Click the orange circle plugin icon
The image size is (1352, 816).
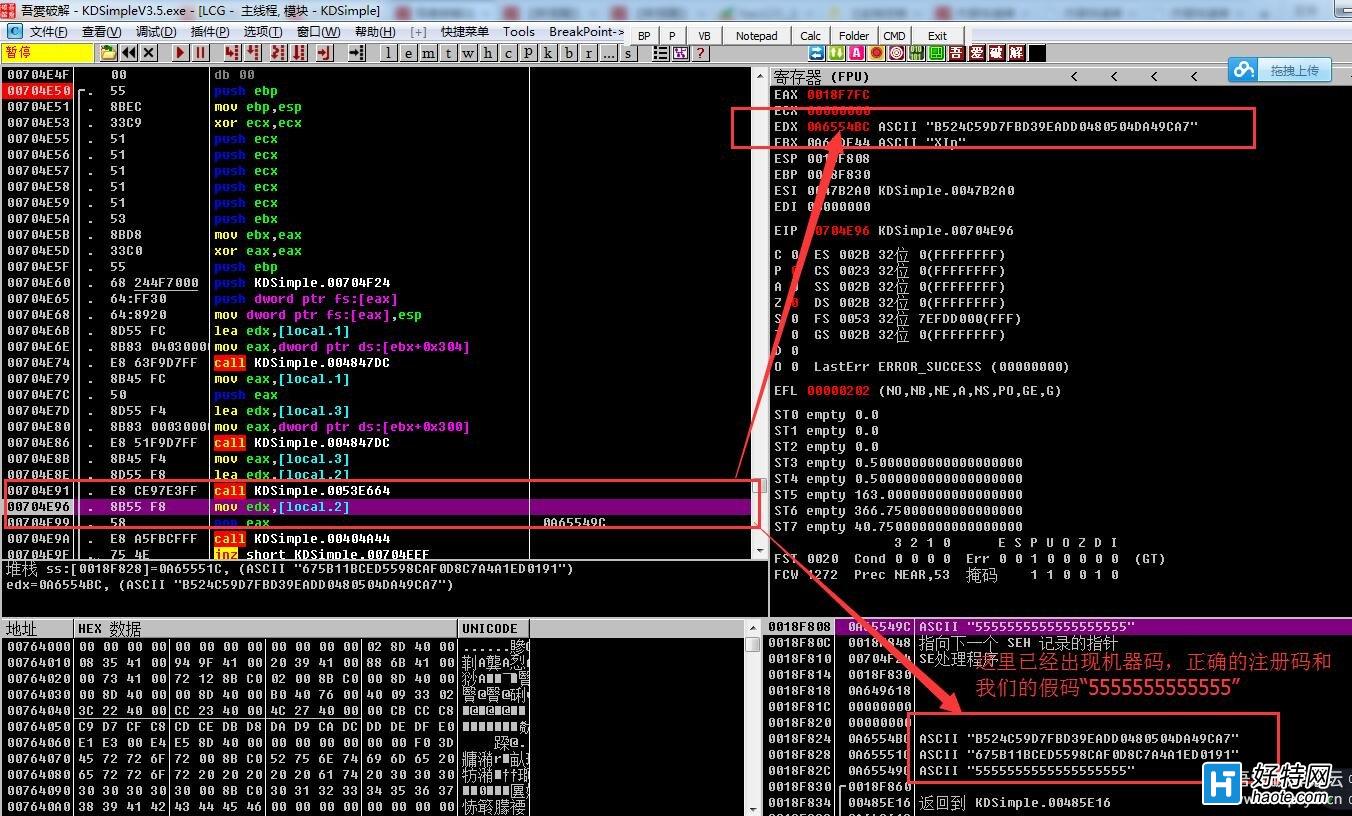point(877,53)
